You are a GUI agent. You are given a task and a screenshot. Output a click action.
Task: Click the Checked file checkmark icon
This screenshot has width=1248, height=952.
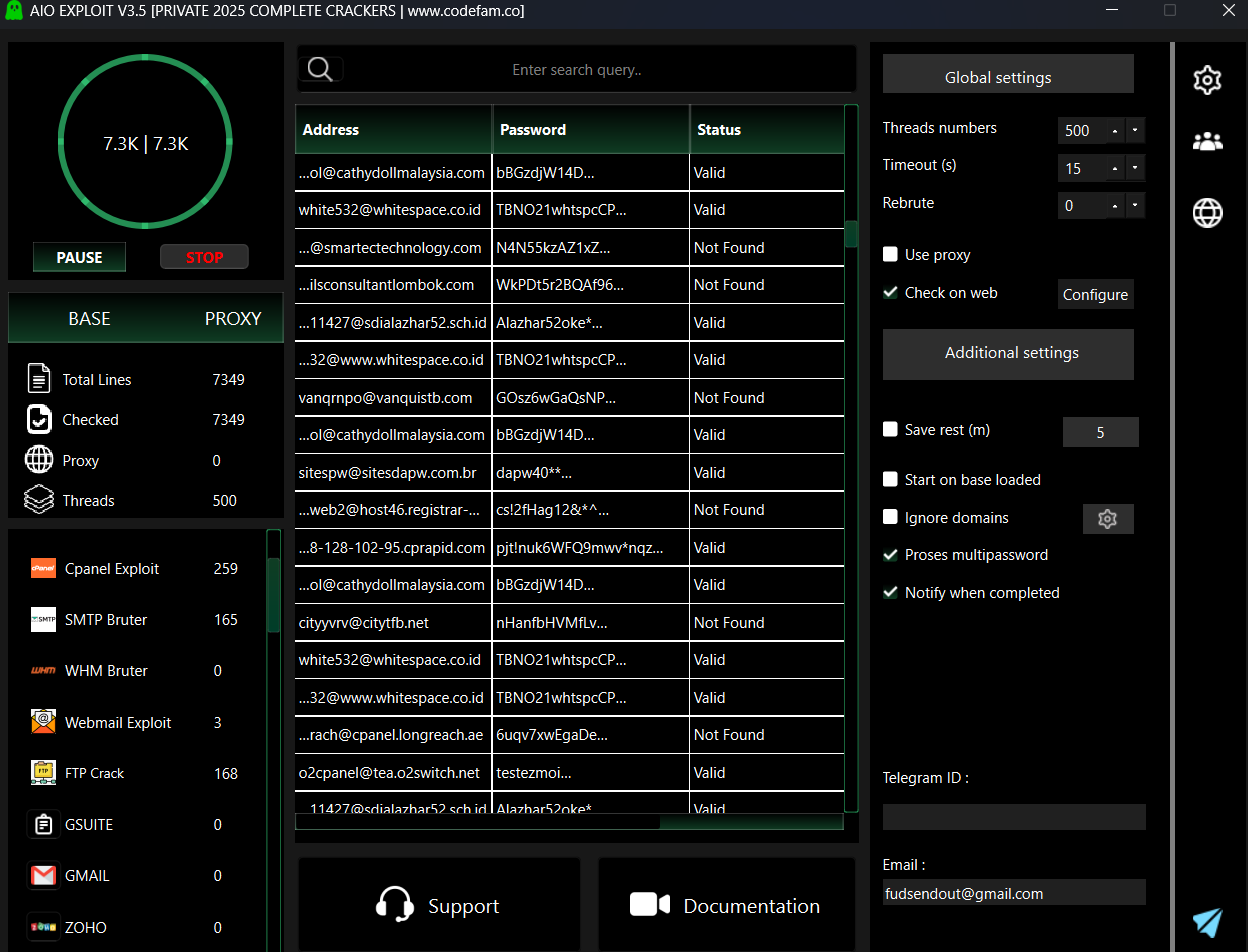(39, 419)
